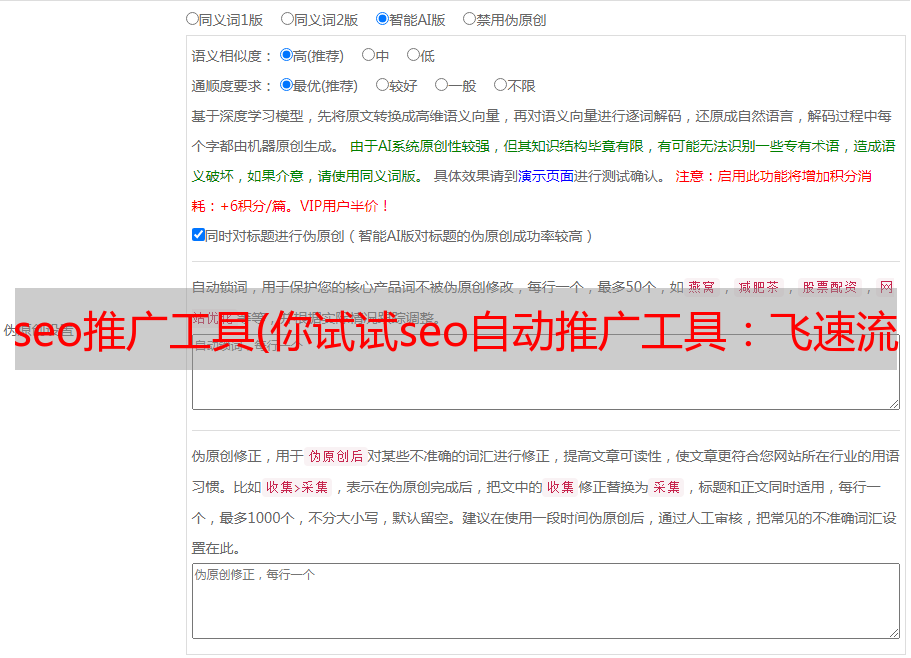Click the 收集>采集 example tag

coord(297,487)
